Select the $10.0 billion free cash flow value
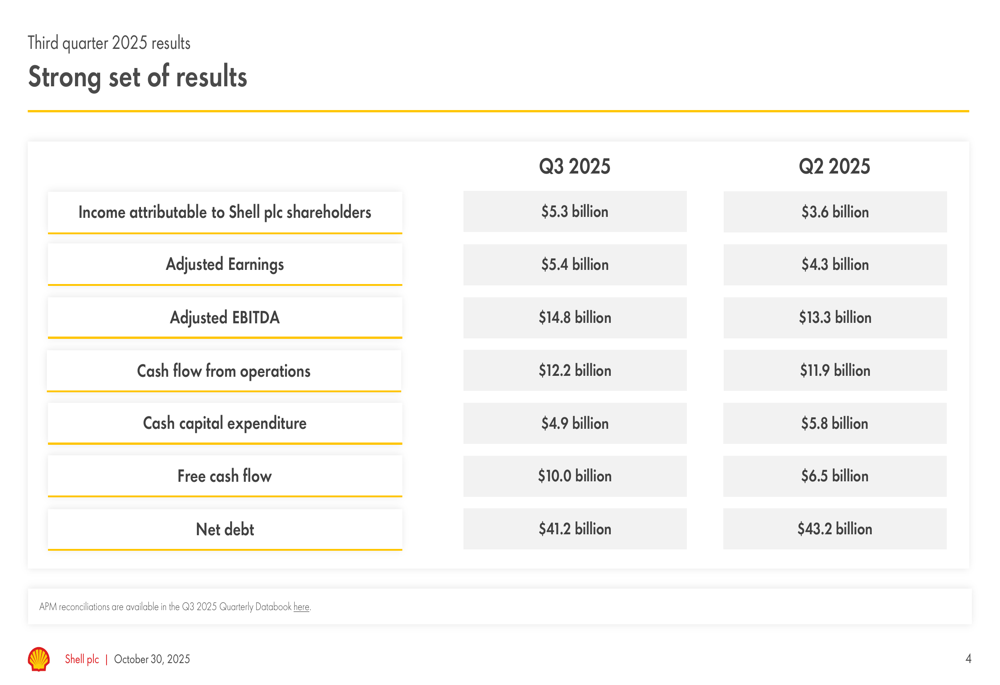This screenshot has height=685, width=1000. pyautogui.click(x=574, y=476)
